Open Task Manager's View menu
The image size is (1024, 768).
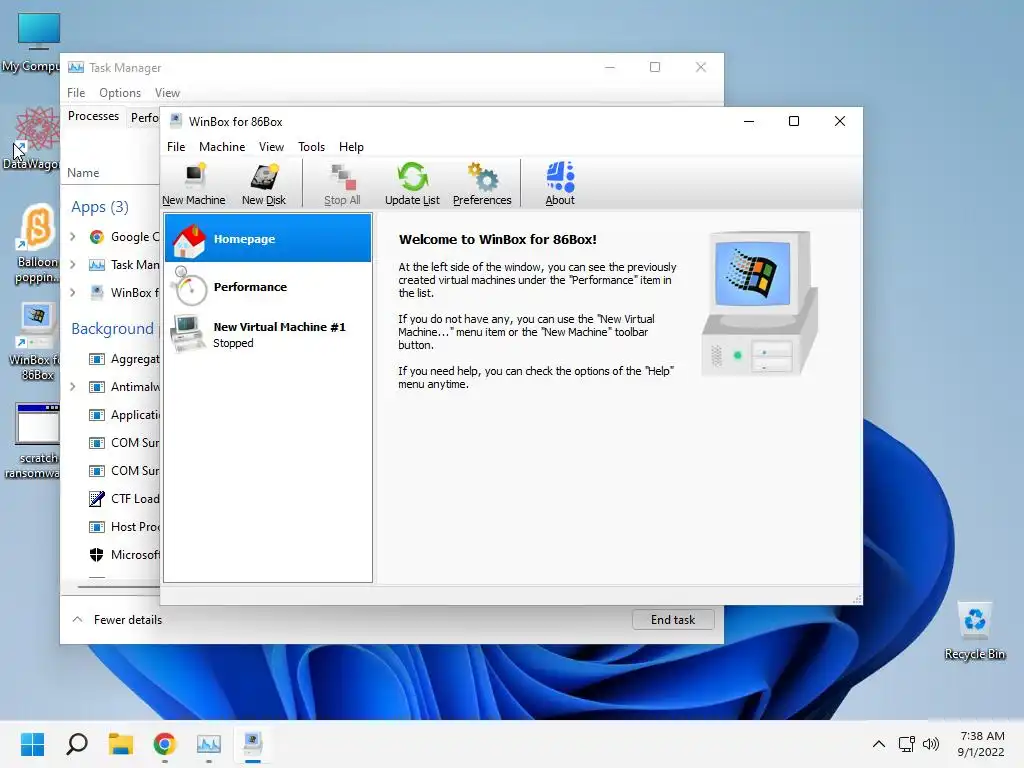tap(167, 93)
